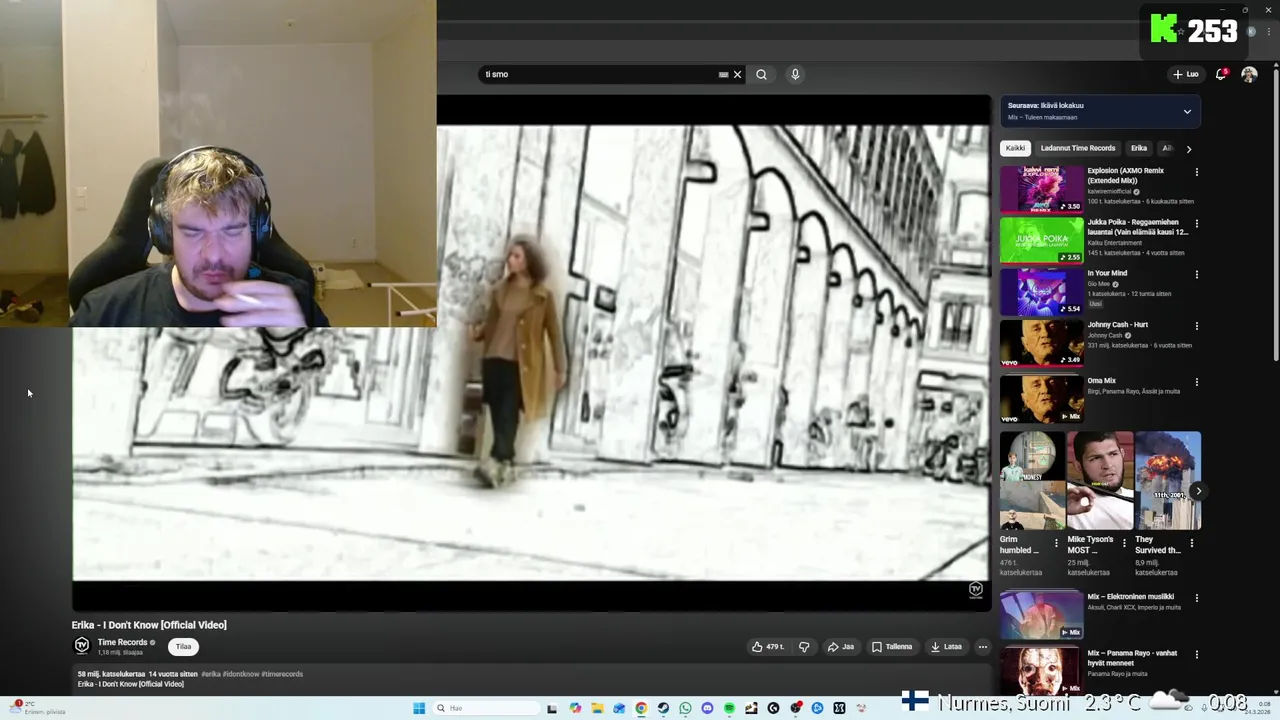Screen dimensions: 1280x720
Task: Open the Johnny Cash - Hurt title link
Action: 1117,324
